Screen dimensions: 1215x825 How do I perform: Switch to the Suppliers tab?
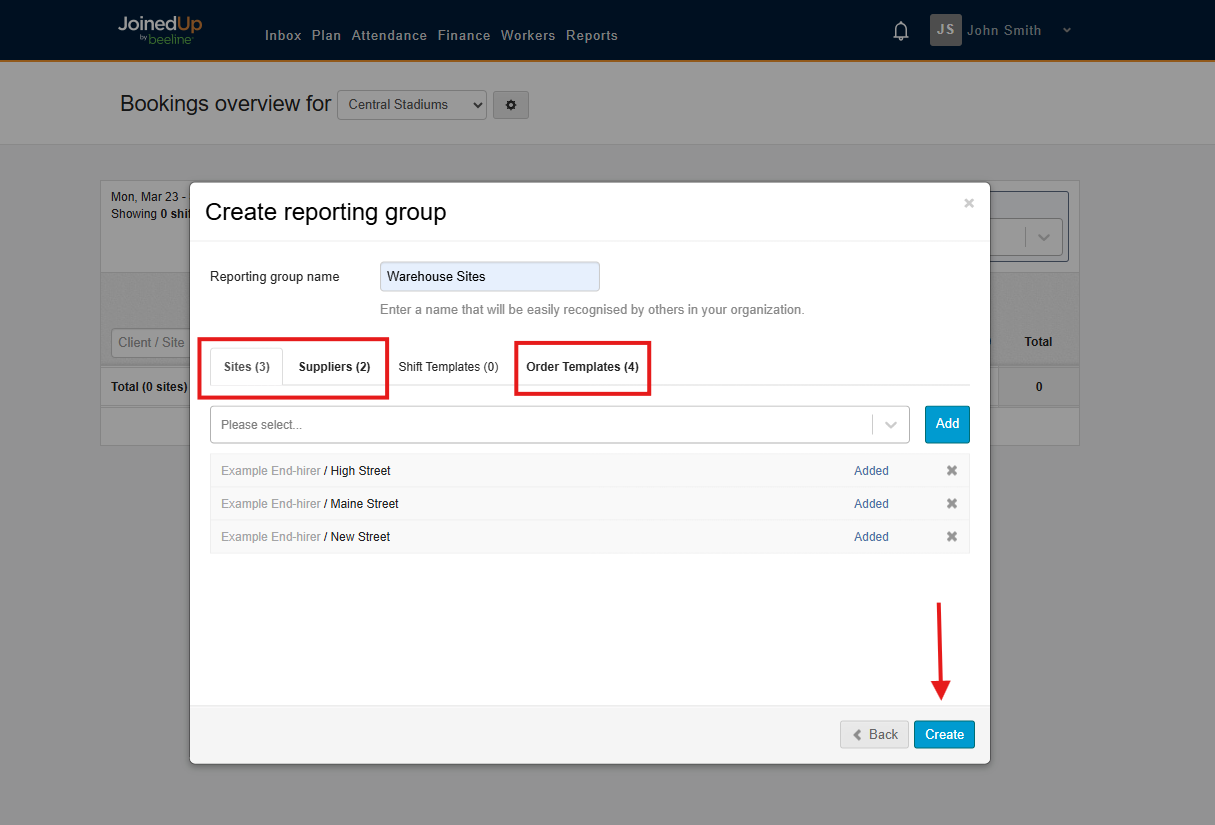[334, 366]
